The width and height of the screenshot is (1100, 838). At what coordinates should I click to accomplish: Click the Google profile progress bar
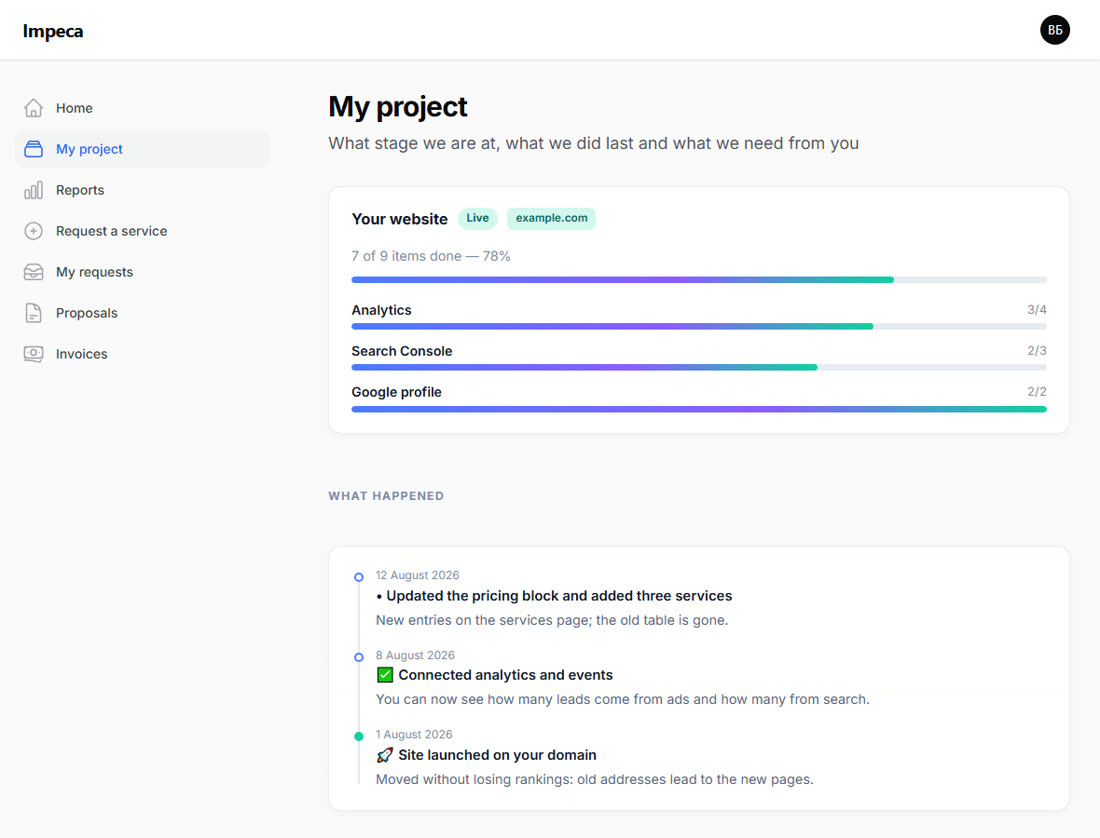[699, 409]
